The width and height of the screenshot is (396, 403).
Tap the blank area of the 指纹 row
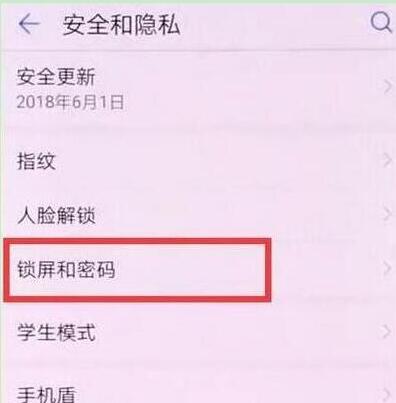(217, 161)
